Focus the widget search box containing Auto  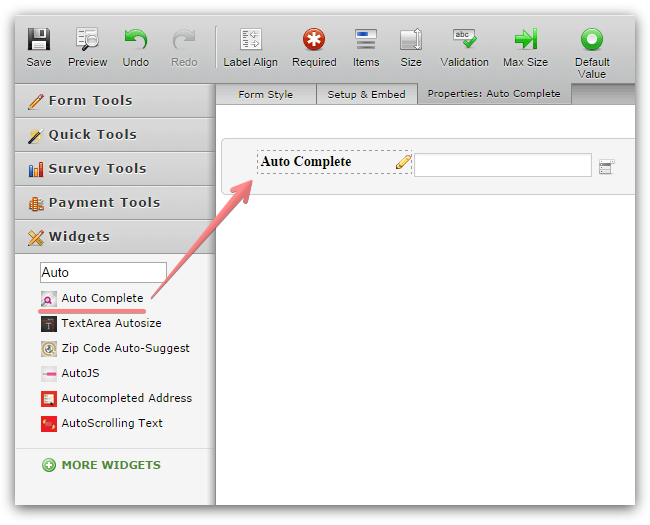[x=103, y=272]
